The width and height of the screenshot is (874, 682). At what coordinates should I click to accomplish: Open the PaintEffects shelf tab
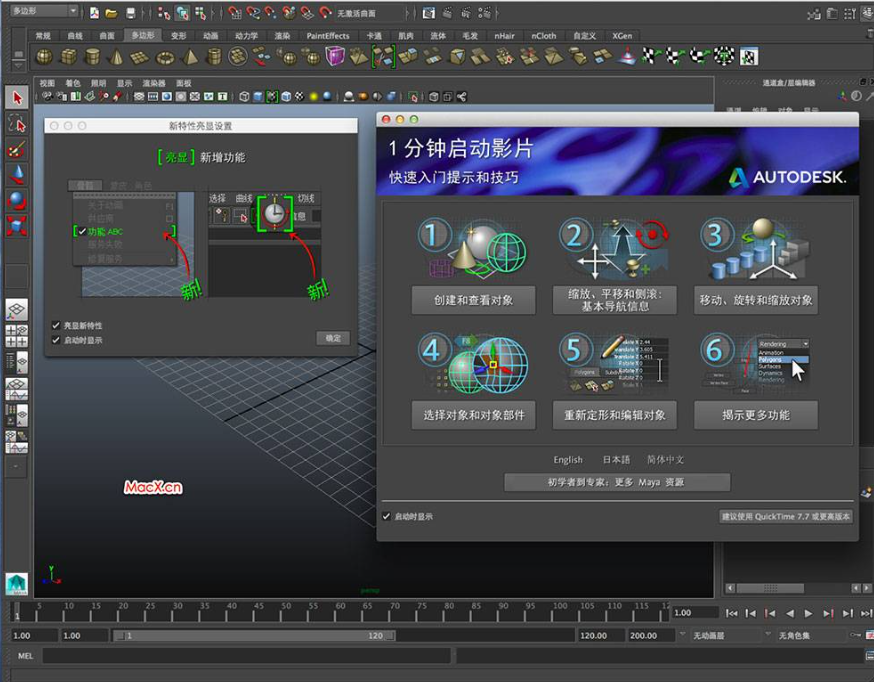[x=328, y=36]
